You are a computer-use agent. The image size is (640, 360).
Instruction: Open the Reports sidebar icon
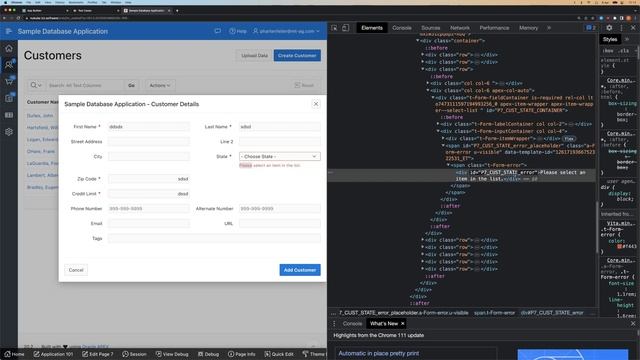click(9, 115)
